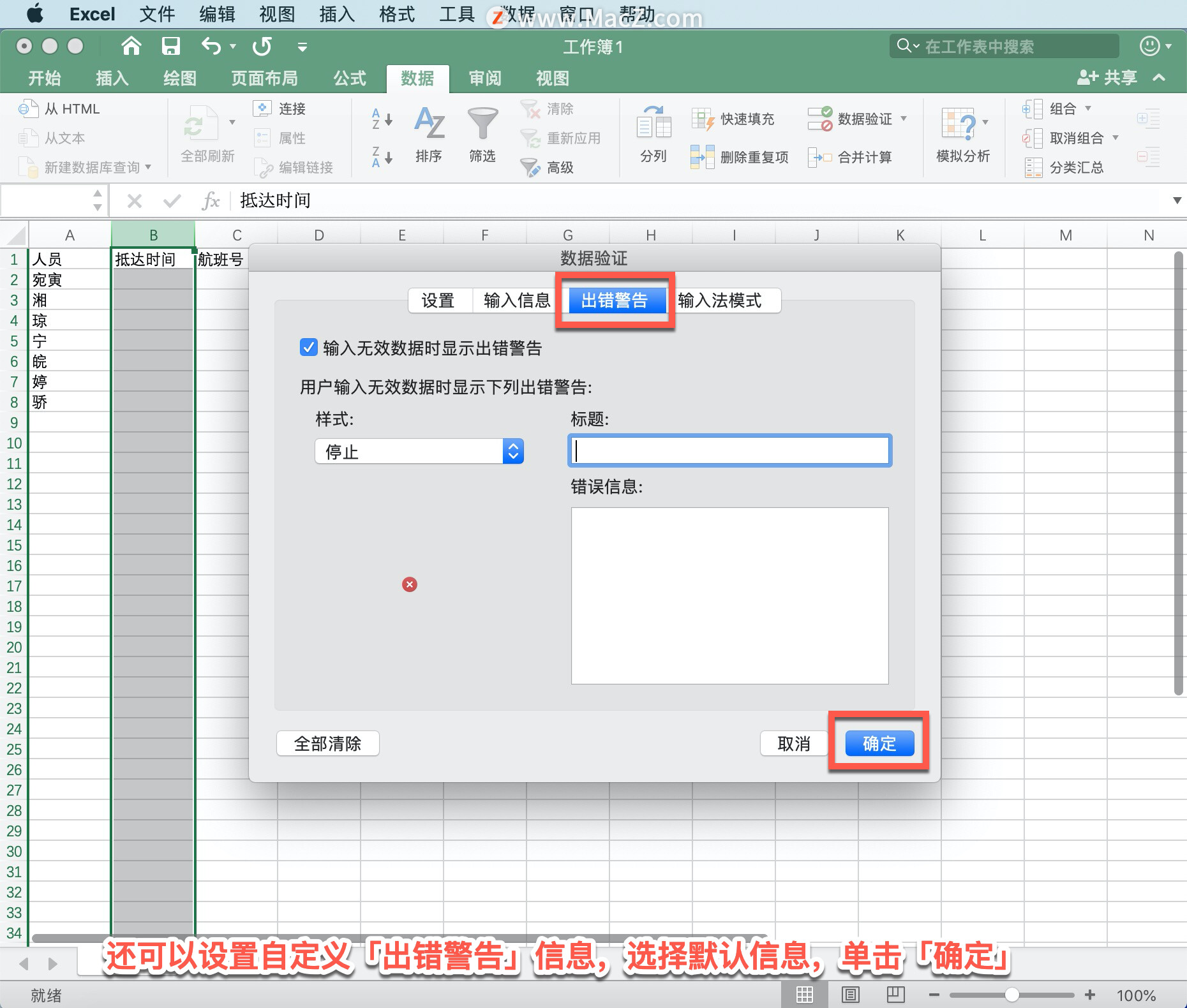Screen dimensions: 1187x1008
Task: Click into the 标题 title field
Action: click(x=729, y=450)
